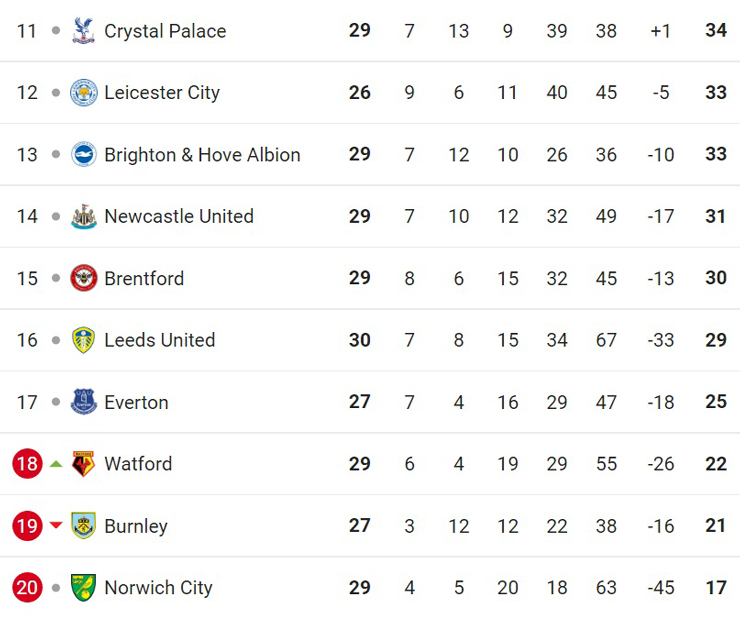Open the Brighton & Hove Albion link

click(x=202, y=155)
